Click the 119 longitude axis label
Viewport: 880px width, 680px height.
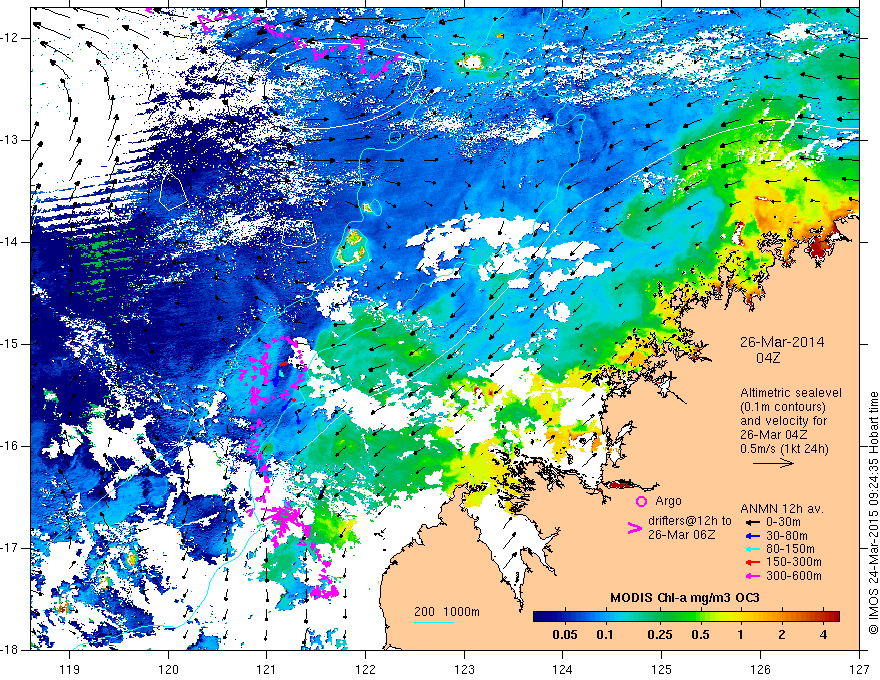[70, 669]
